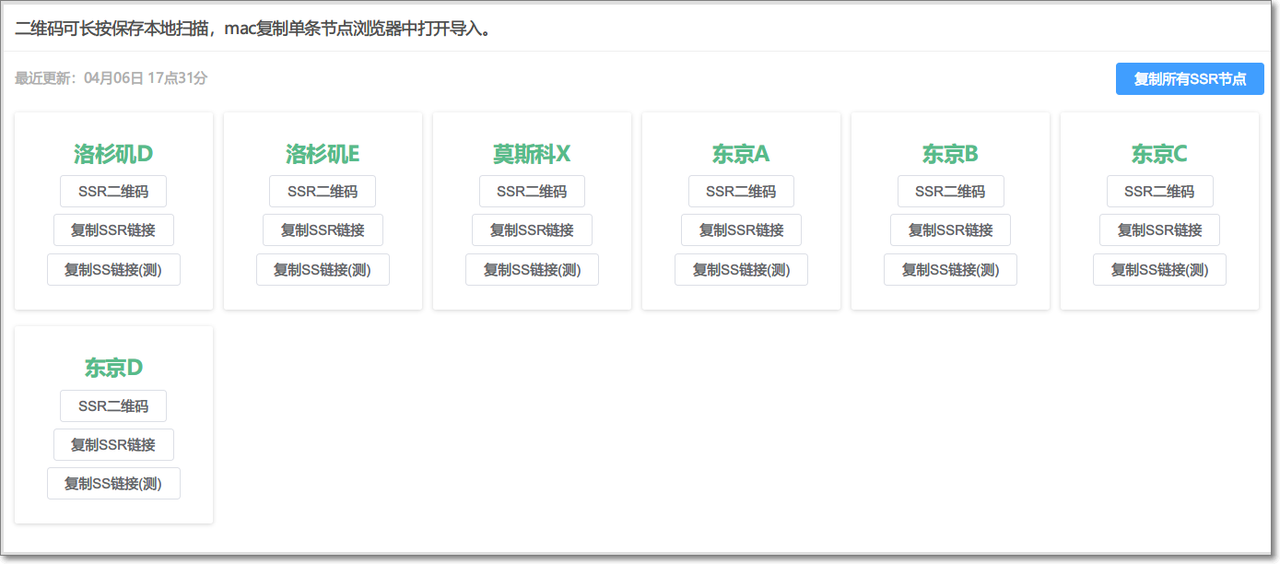Click the 复制所有SSR节点 button

point(1190,79)
